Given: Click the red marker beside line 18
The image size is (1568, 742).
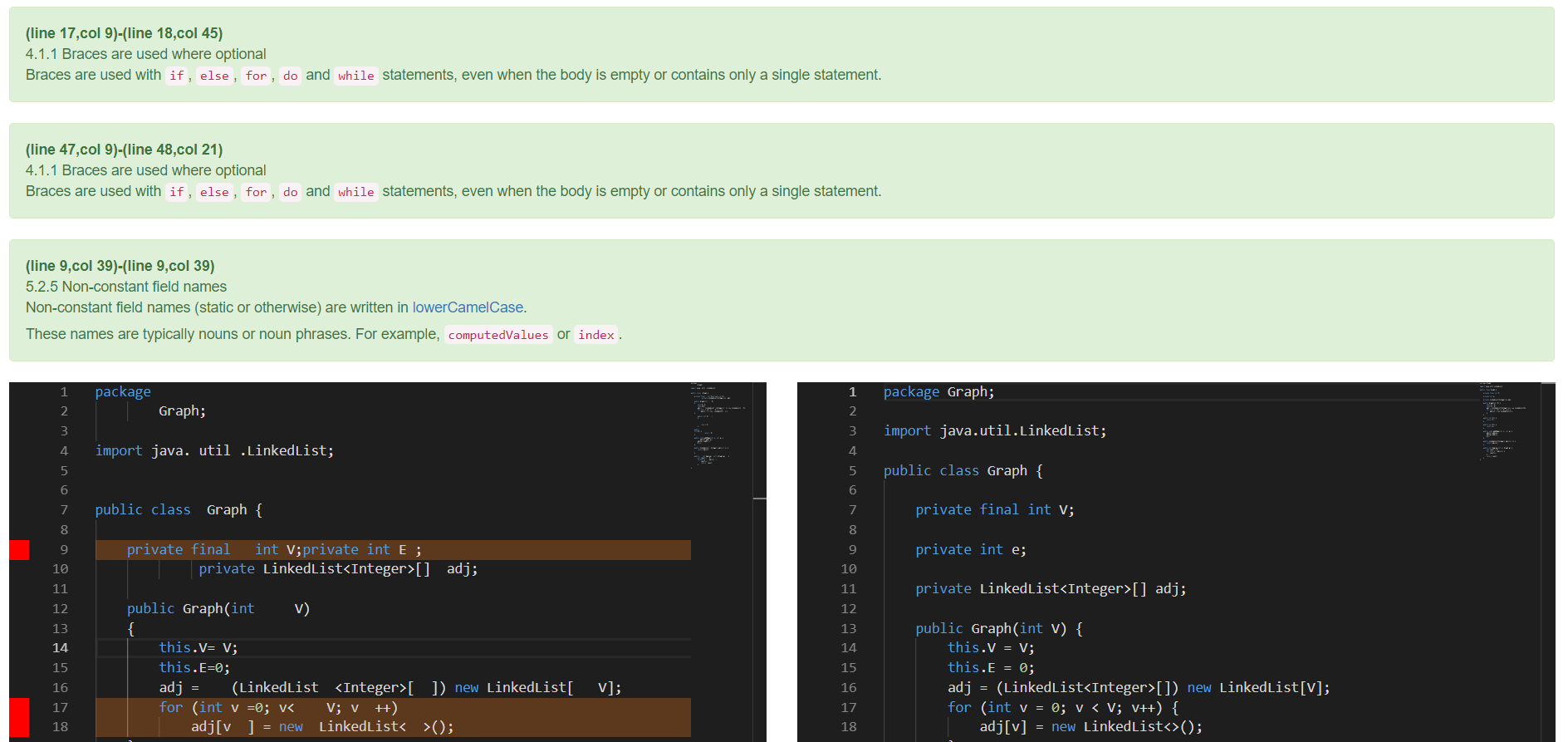Looking at the screenshot, I should (19, 727).
